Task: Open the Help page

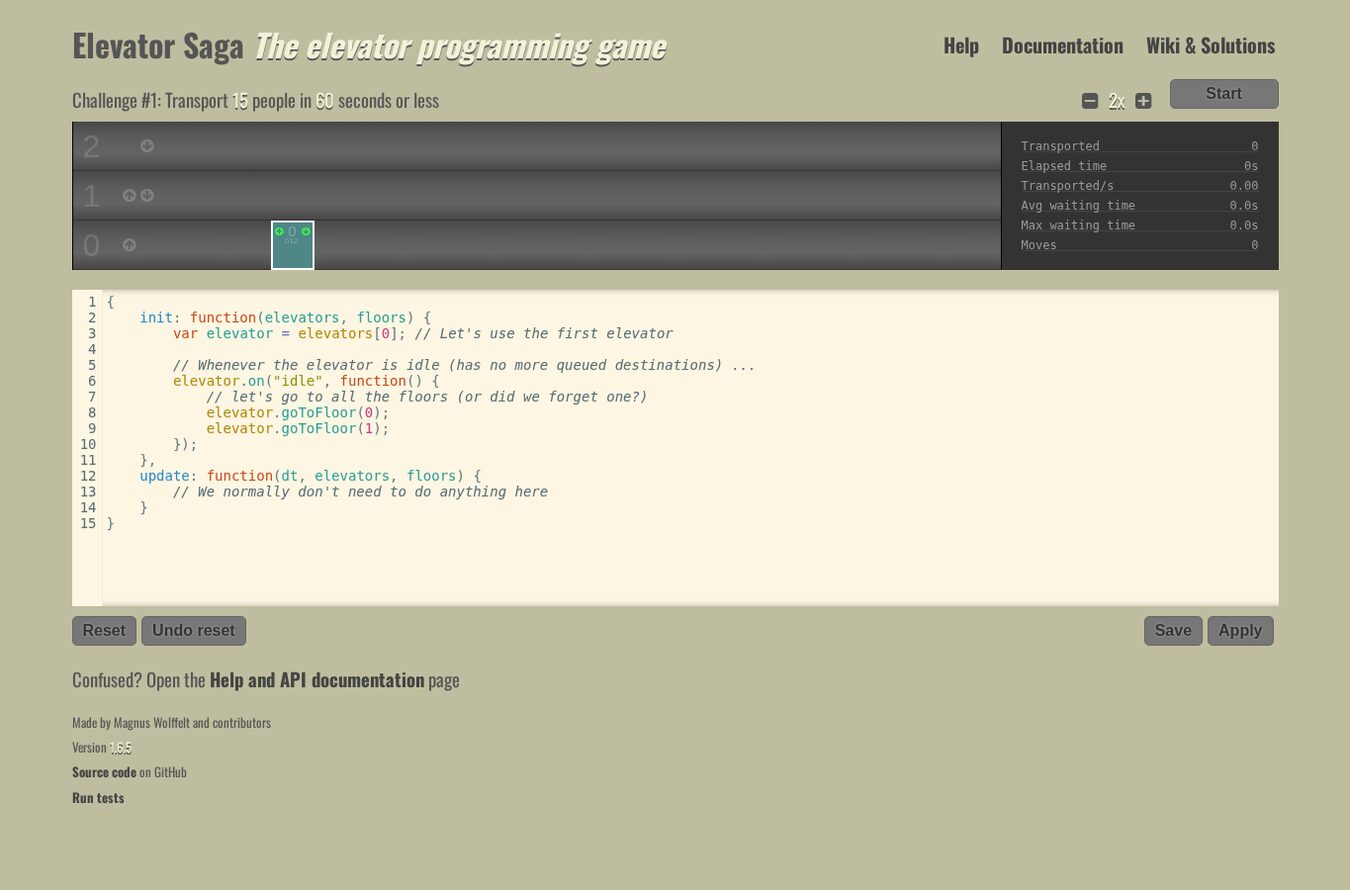Action: coord(961,46)
